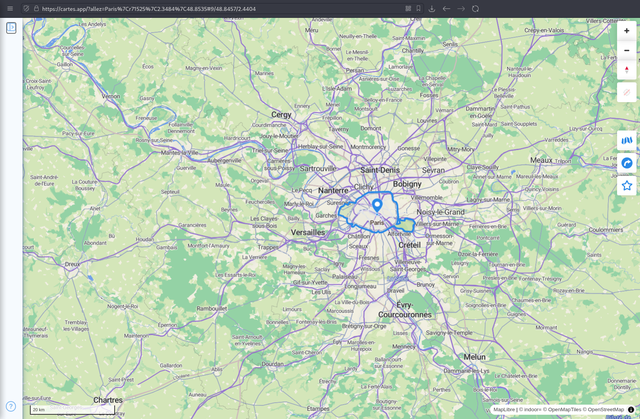
Task: Click the Sartrouville label
Action: click(x=318, y=168)
